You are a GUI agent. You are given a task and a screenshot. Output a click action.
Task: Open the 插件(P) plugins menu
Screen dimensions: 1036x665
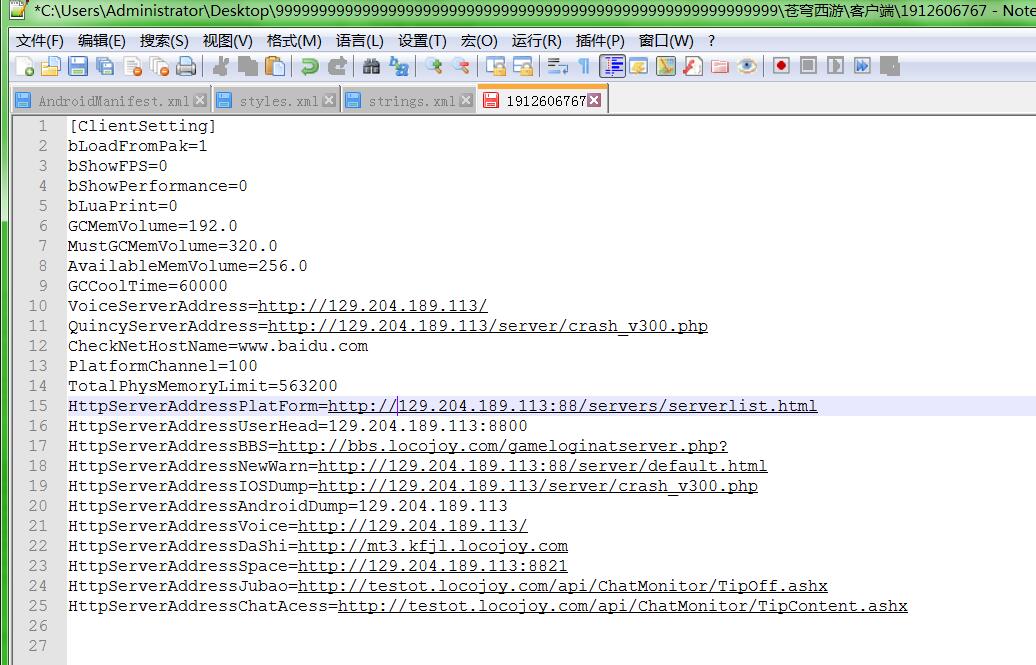(600, 41)
